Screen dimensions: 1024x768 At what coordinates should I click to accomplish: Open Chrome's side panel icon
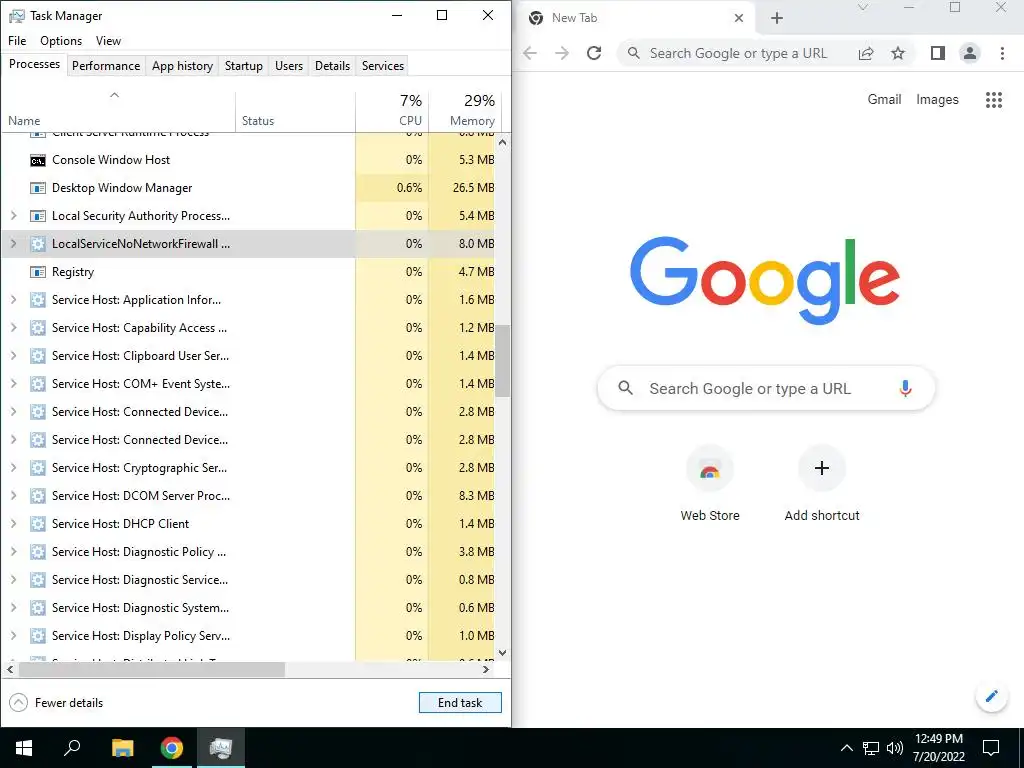pyautogui.click(x=938, y=54)
